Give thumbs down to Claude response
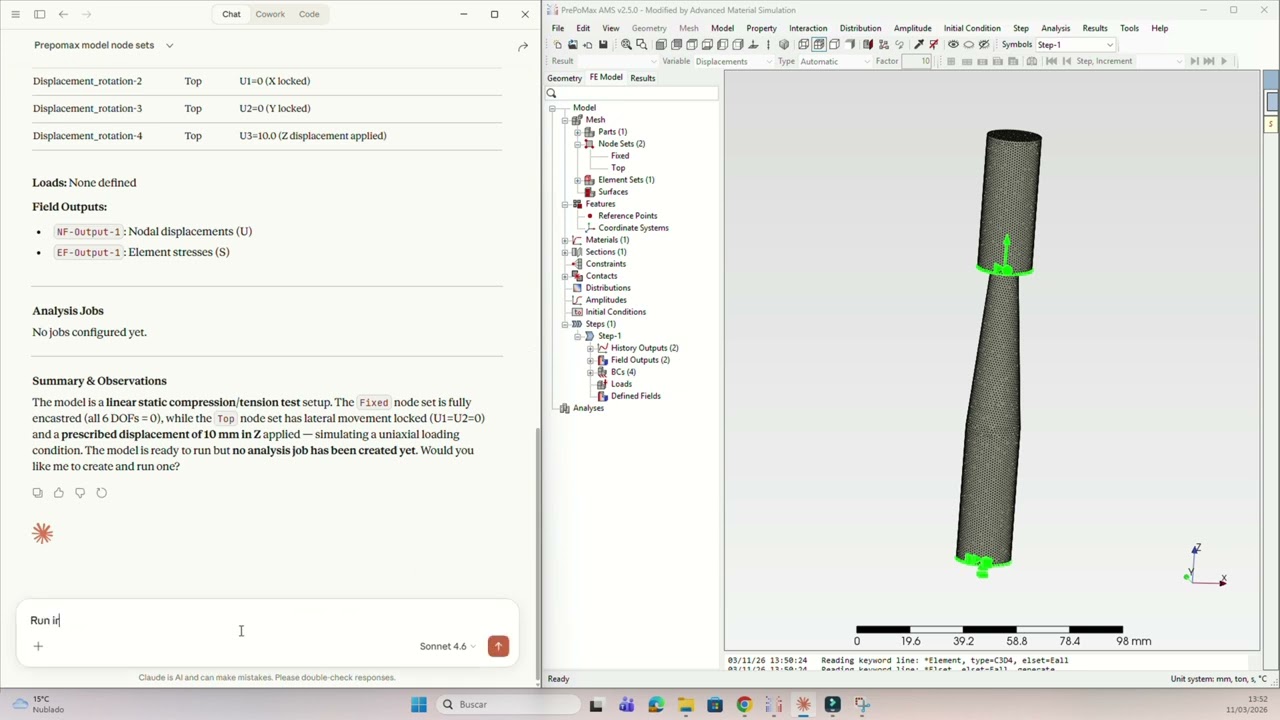The height and width of the screenshot is (720, 1280). 80,493
